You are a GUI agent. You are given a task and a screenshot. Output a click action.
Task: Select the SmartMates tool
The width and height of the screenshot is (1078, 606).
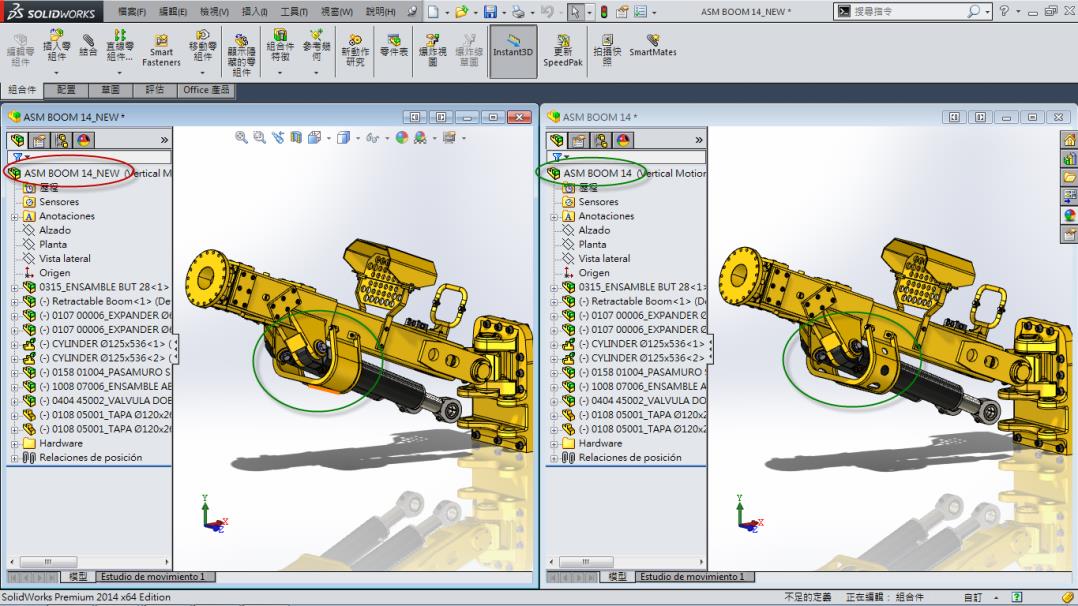[652, 47]
